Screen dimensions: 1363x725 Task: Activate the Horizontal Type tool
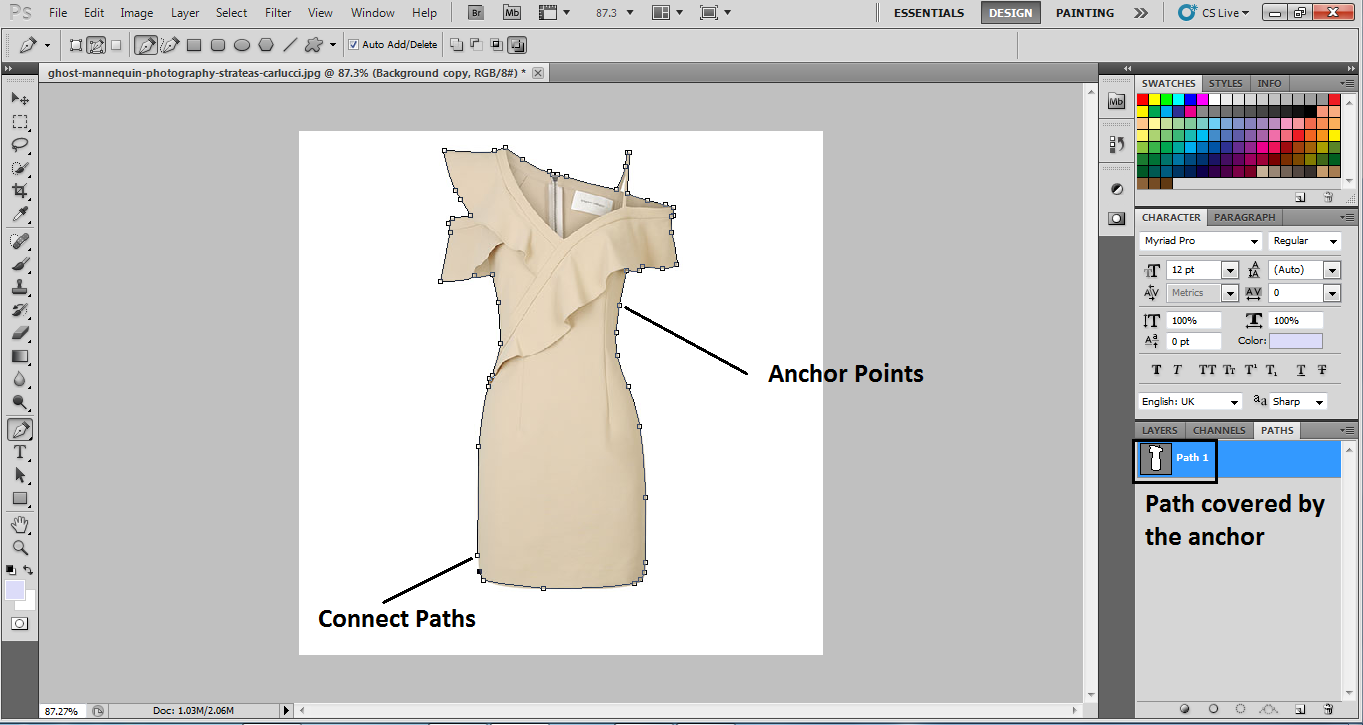point(20,452)
